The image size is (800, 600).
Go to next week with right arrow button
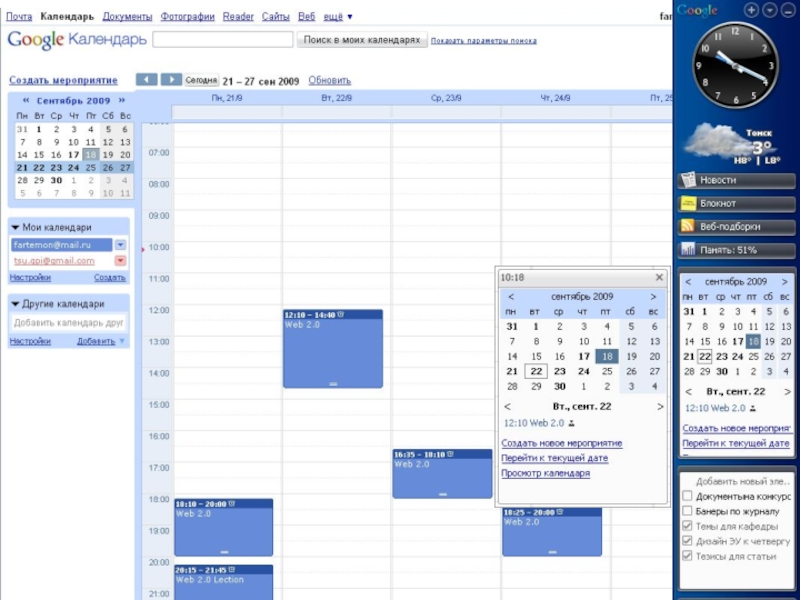[x=171, y=80]
